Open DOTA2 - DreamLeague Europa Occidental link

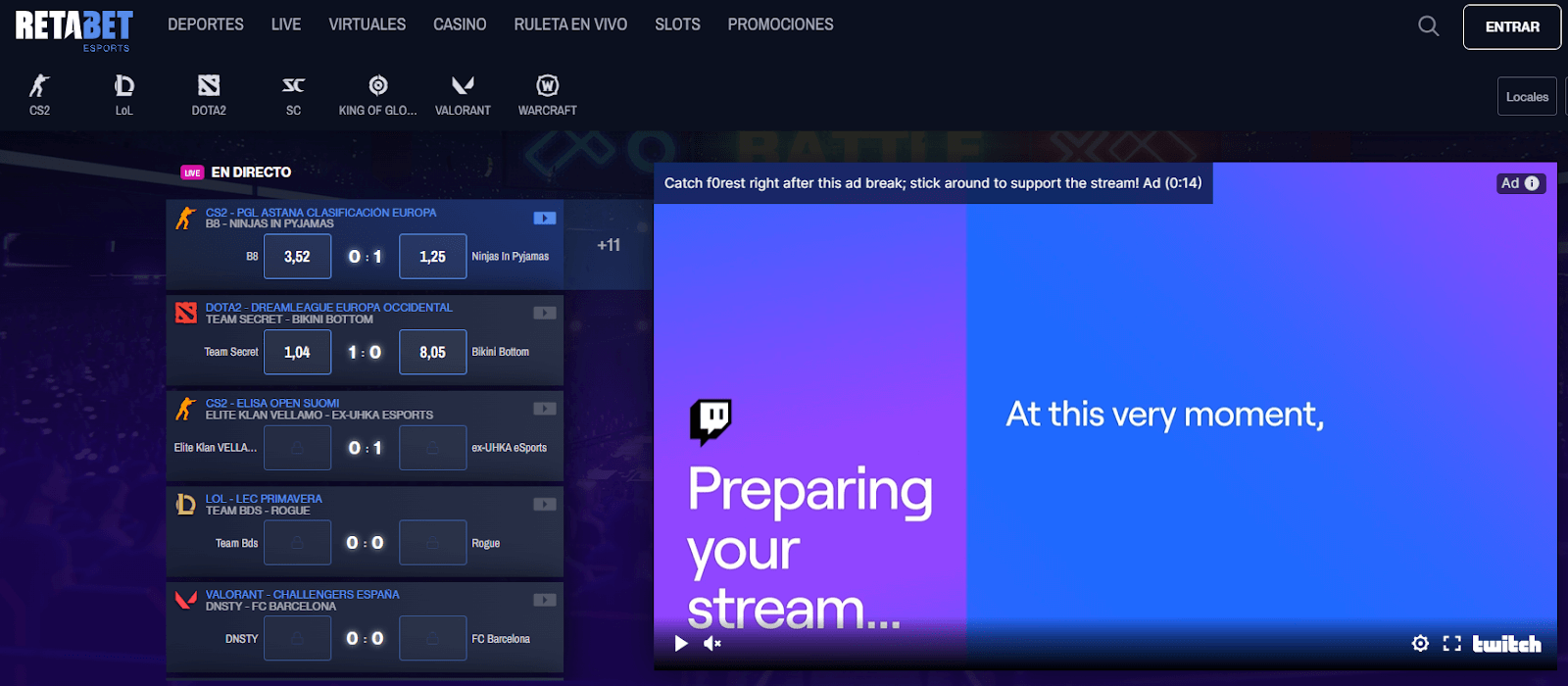click(328, 308)
